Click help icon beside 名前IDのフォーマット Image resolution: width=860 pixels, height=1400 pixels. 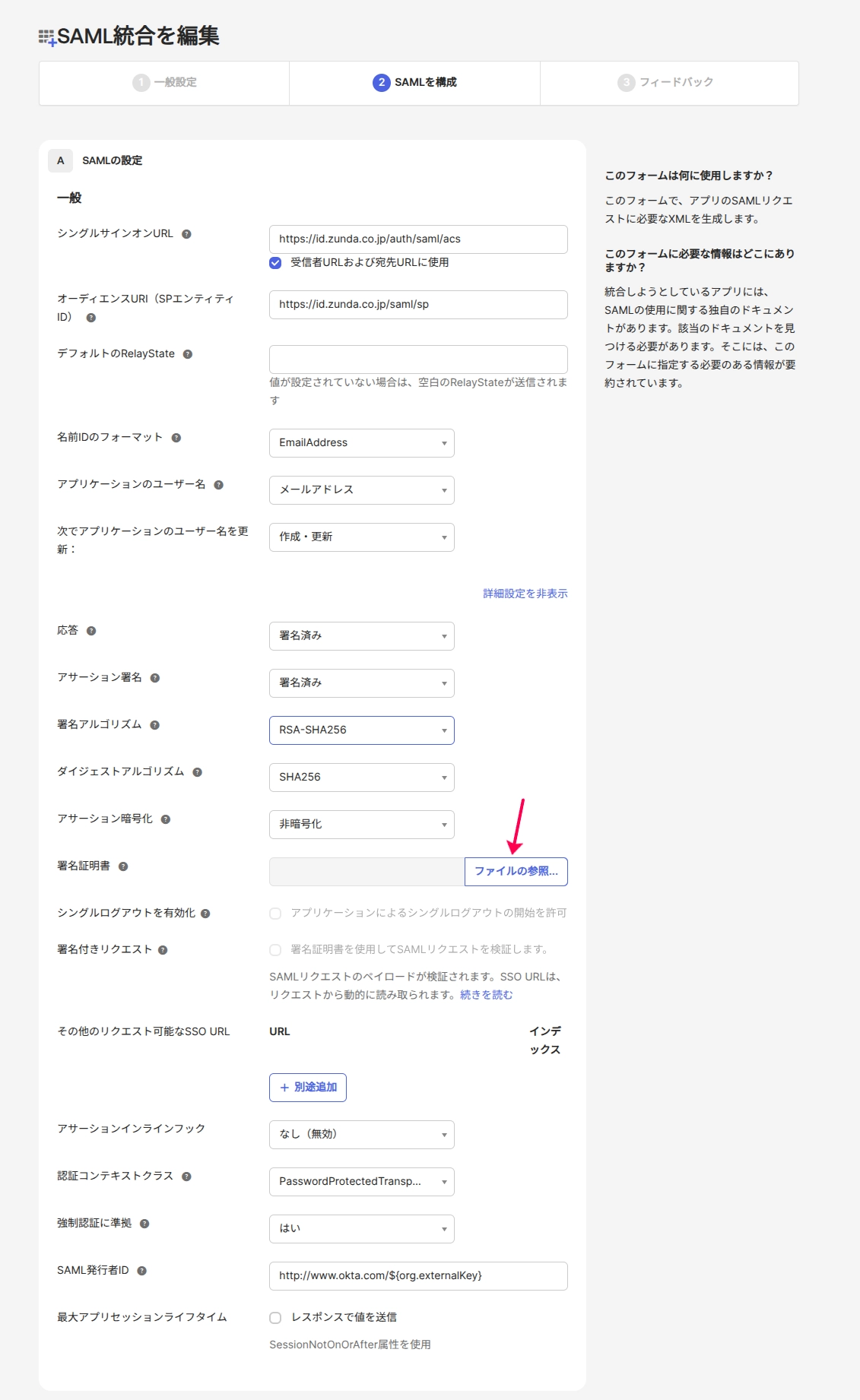pos(176,438)
